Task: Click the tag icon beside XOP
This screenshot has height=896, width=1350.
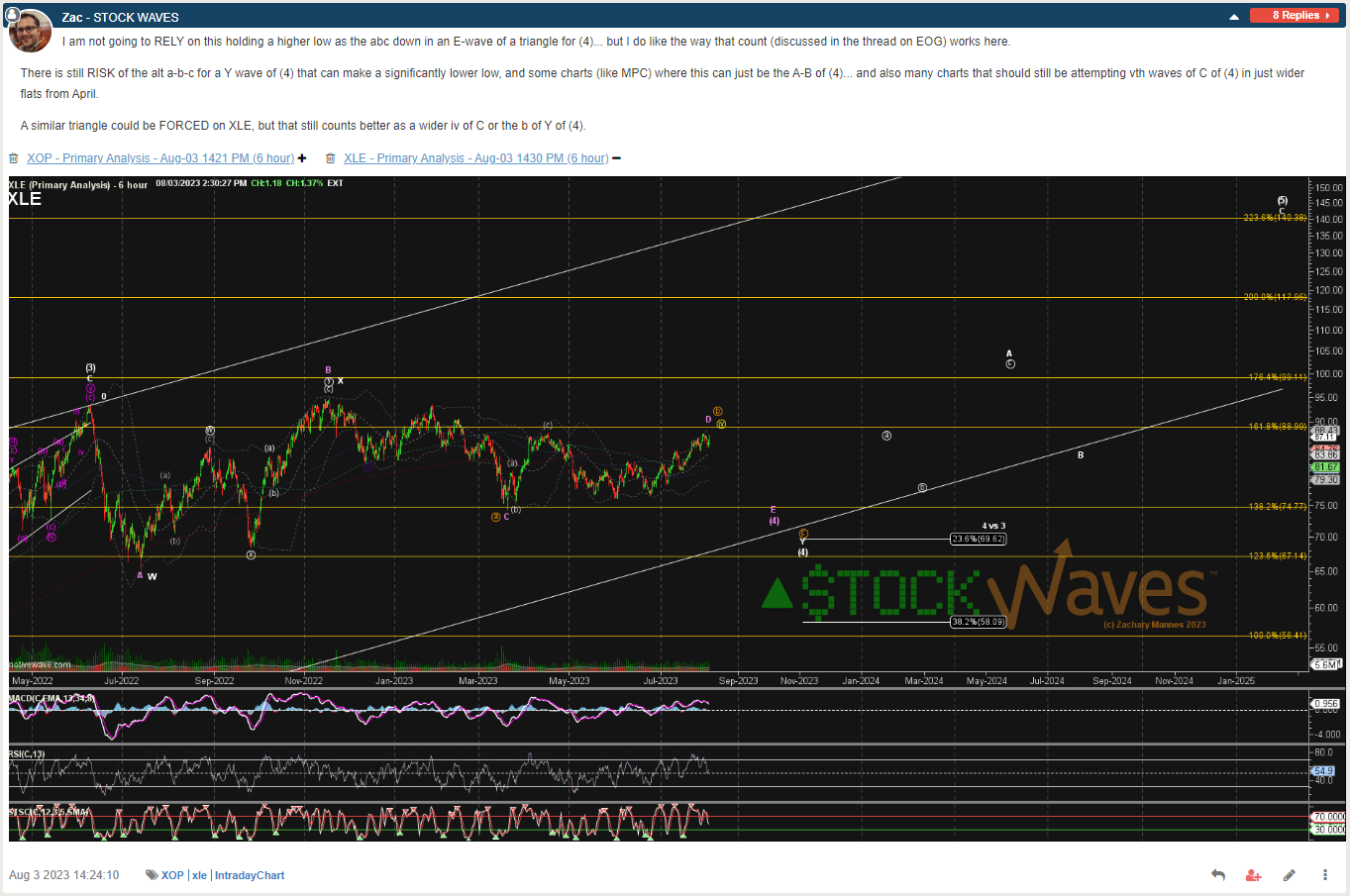Action: [x=152, y=875]
